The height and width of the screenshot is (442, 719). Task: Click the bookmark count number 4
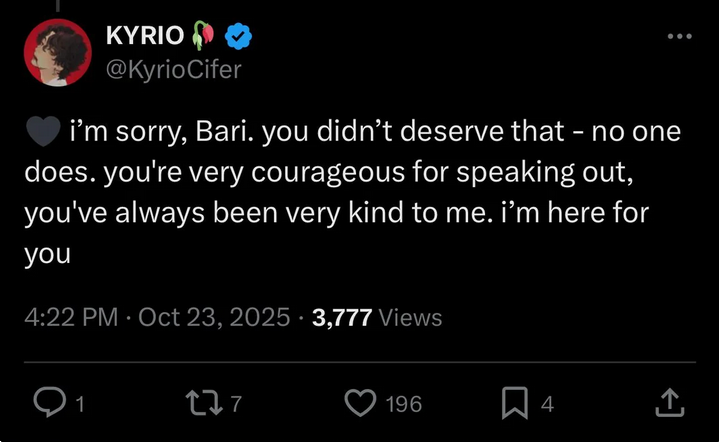pos(547,404)
